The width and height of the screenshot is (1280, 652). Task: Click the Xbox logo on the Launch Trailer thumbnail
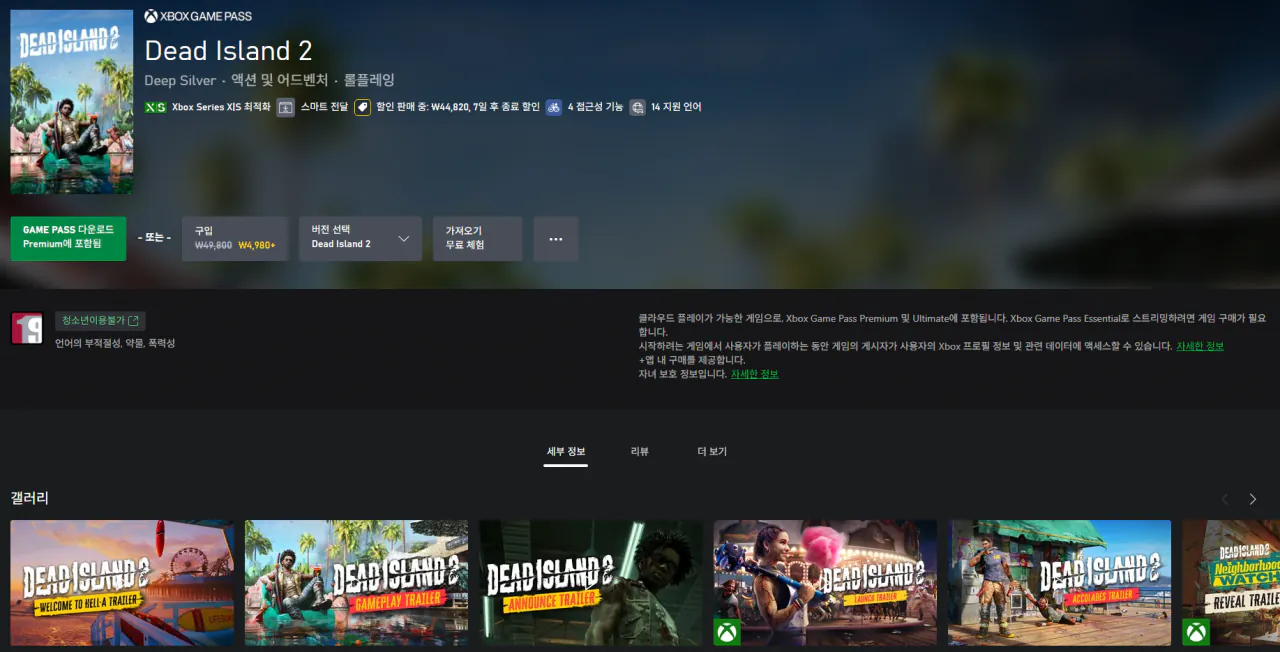(727, 633)
